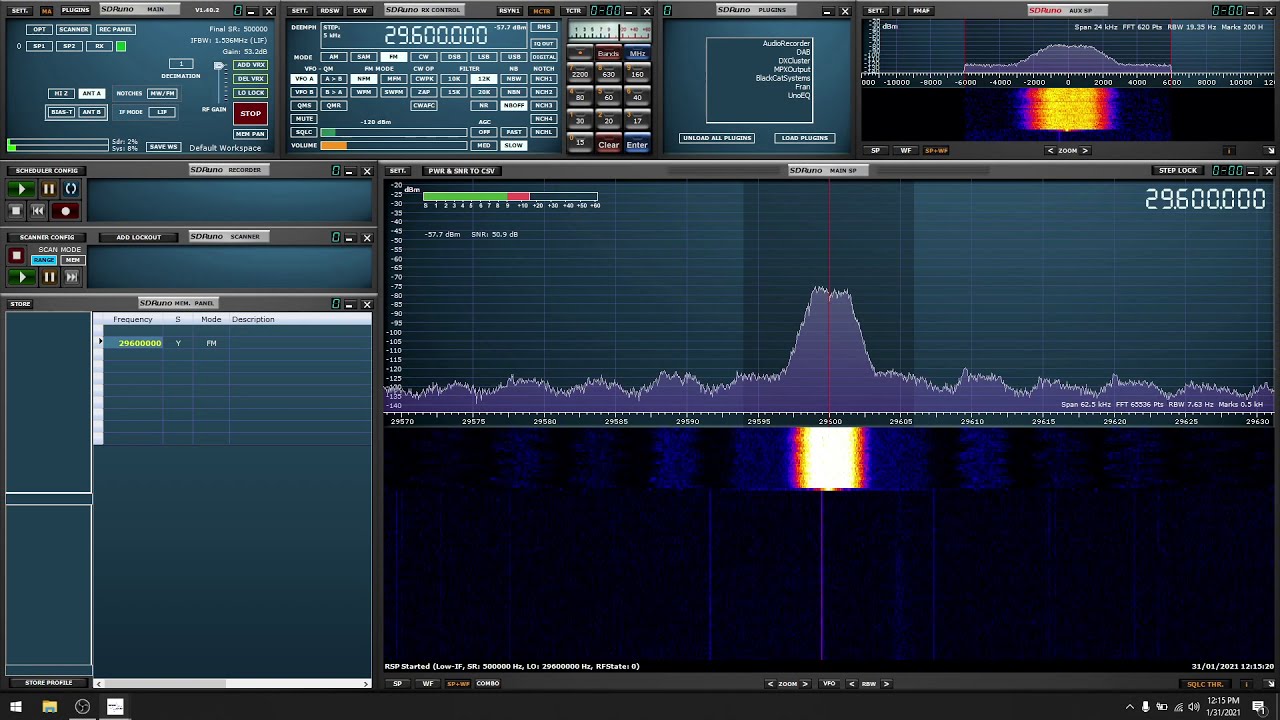
Task: Click the main frequency display 29.600.000
Action: coord(436,35)
